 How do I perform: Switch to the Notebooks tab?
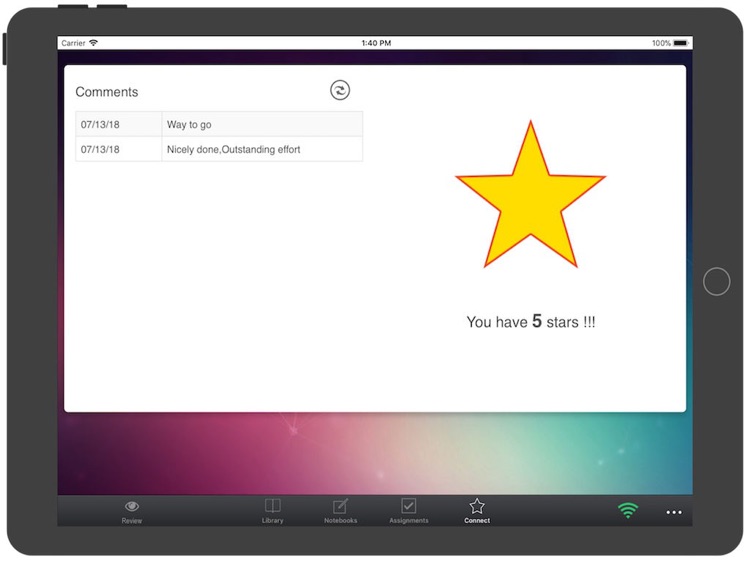point(341,511)
